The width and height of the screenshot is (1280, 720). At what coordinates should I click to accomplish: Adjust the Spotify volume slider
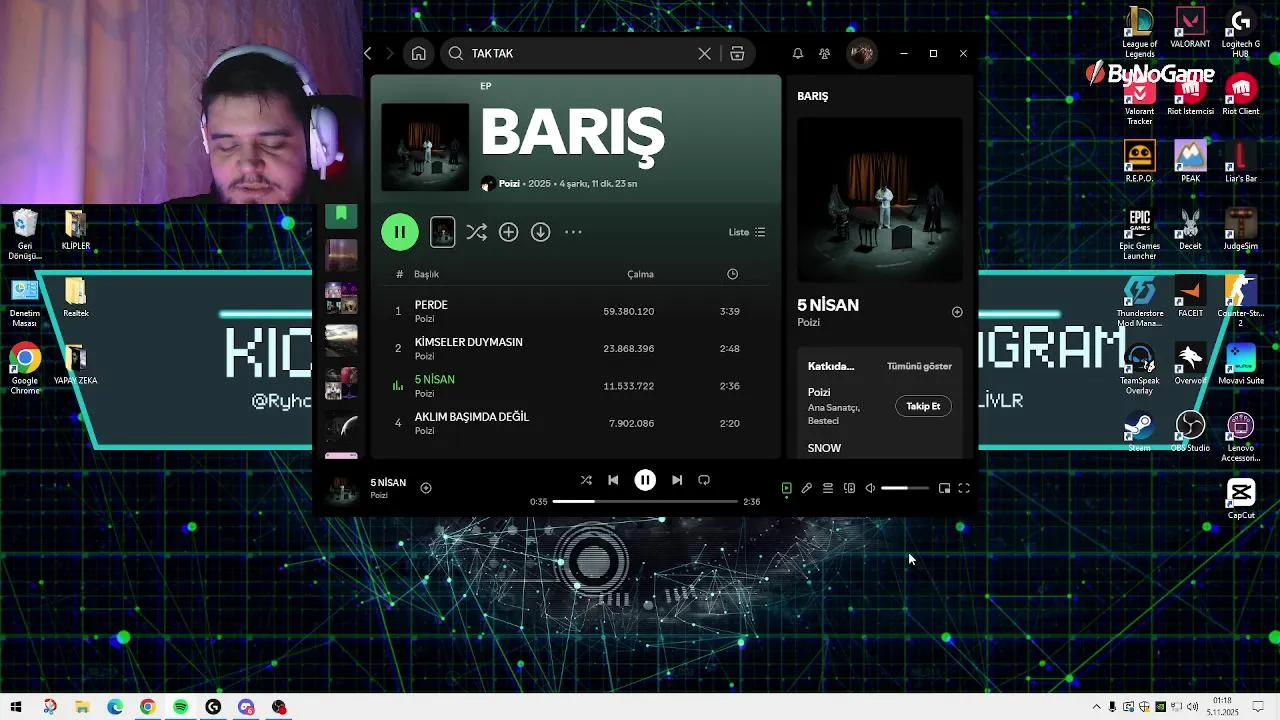pos(905,488)
